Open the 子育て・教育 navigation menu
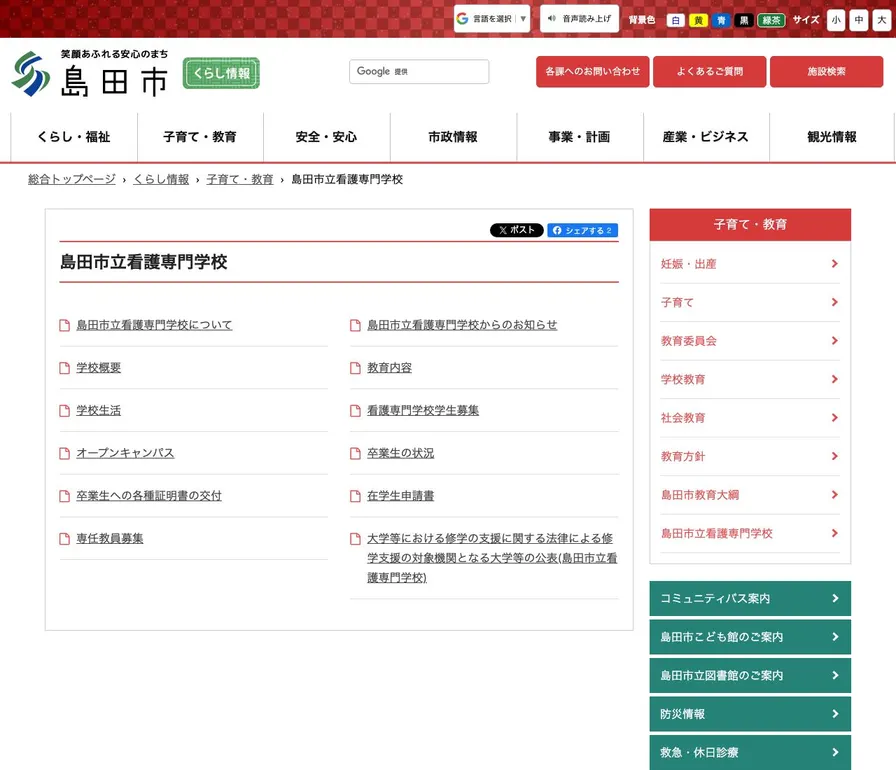 [200, 137]
